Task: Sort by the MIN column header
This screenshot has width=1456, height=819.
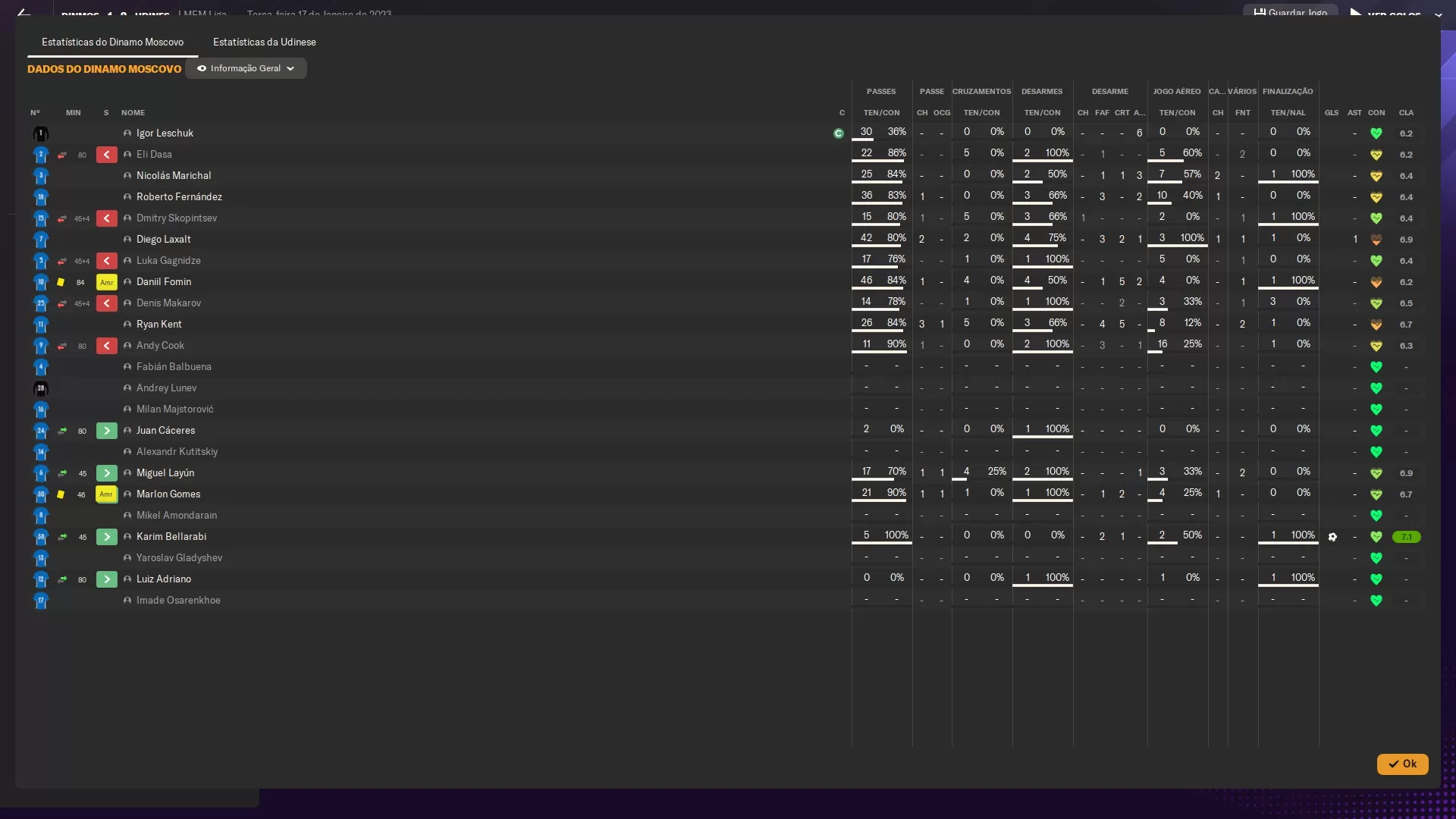Action: click(x=73, y=113)
